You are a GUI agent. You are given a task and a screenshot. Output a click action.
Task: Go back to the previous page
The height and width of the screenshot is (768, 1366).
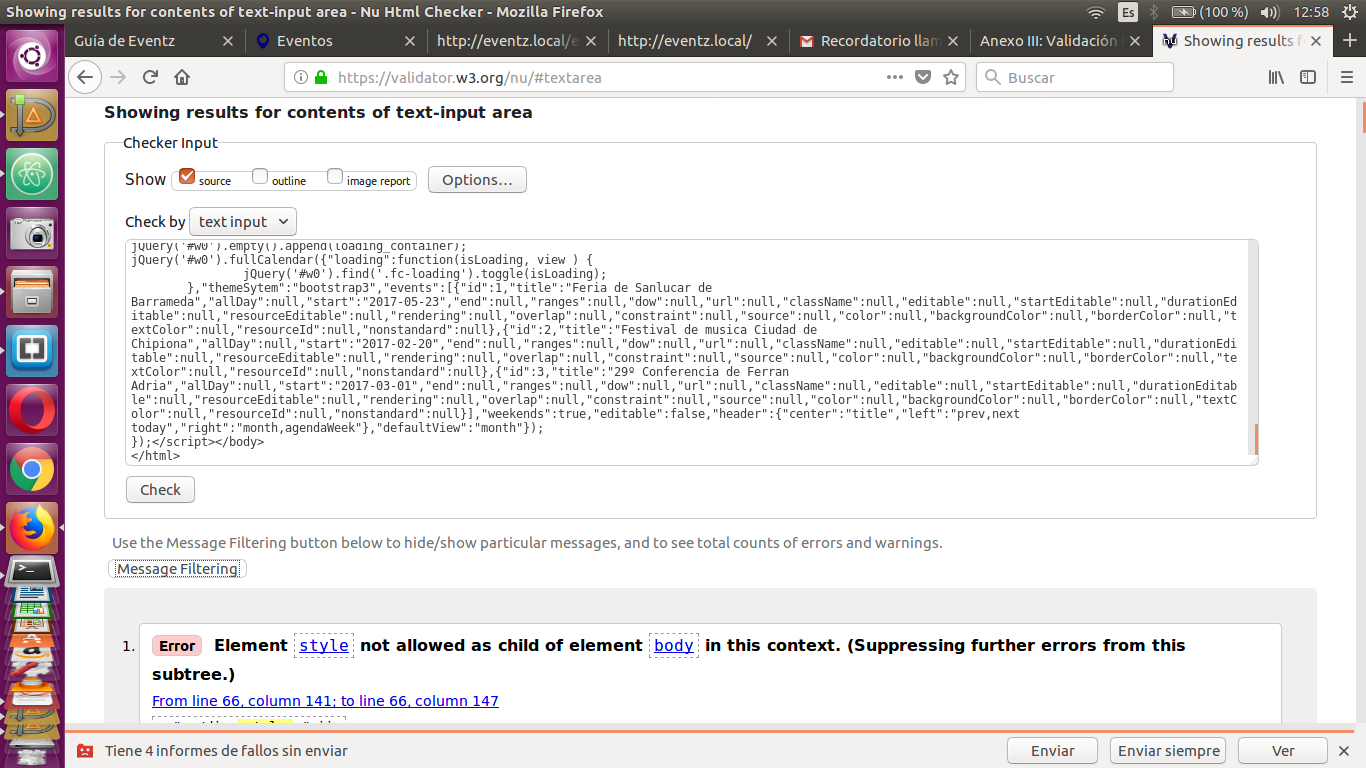[84, 77]
